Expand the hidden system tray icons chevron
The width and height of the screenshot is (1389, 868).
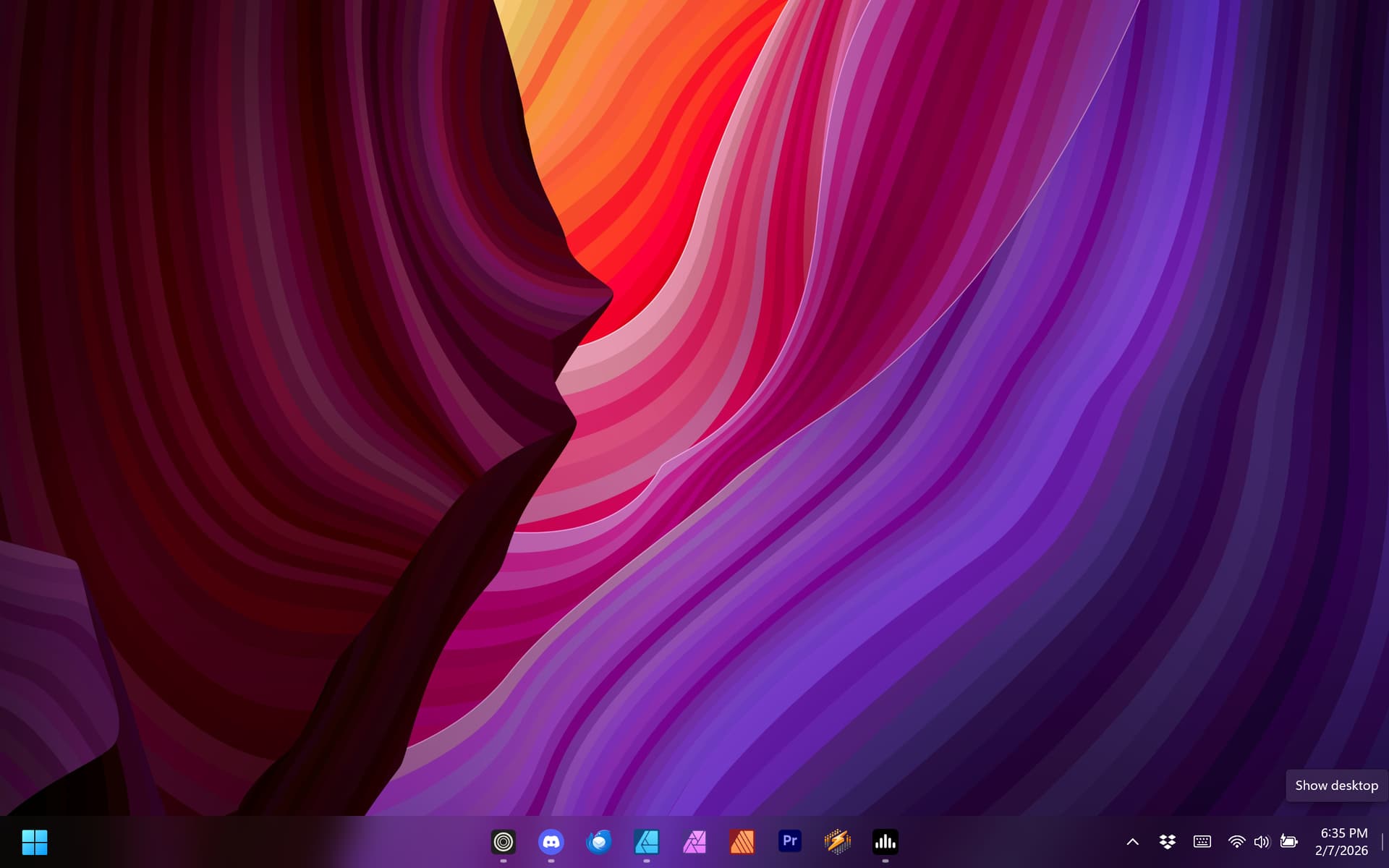point(1133,842)
